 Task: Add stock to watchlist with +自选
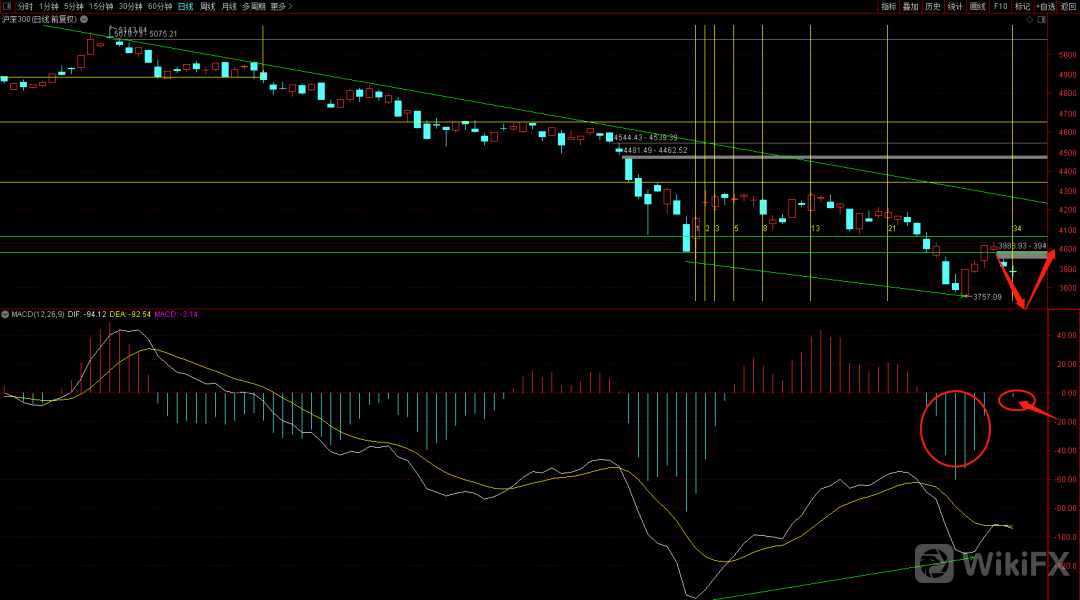tap(1045, 6)
